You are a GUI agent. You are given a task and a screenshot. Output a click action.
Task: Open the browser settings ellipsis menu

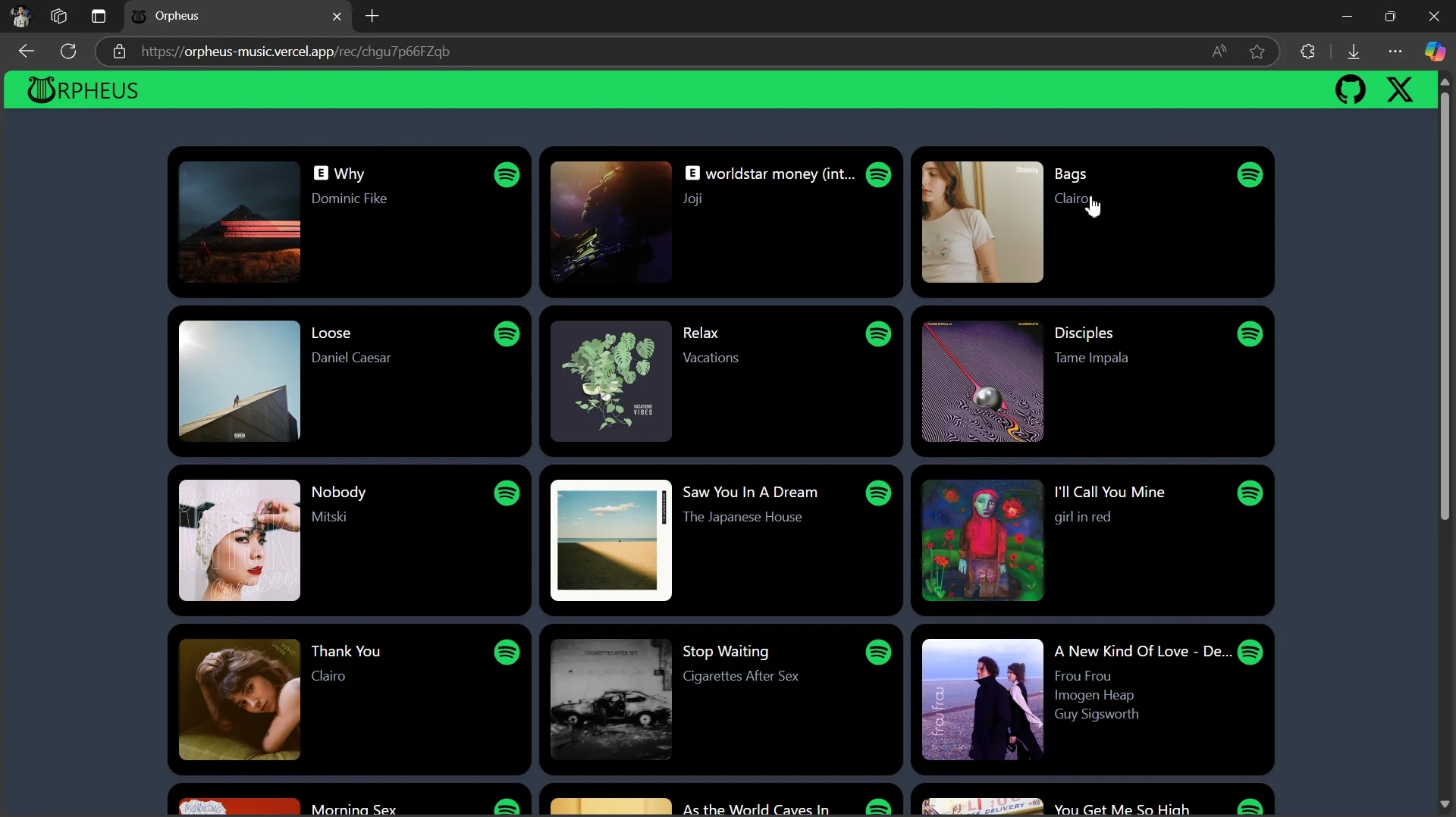[1396, 51]
